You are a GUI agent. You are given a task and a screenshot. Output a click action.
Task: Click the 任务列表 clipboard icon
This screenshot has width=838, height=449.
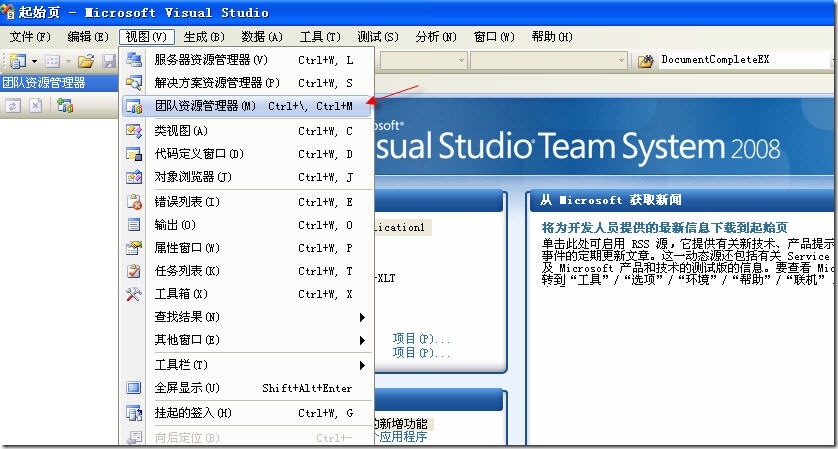[134, 270]
